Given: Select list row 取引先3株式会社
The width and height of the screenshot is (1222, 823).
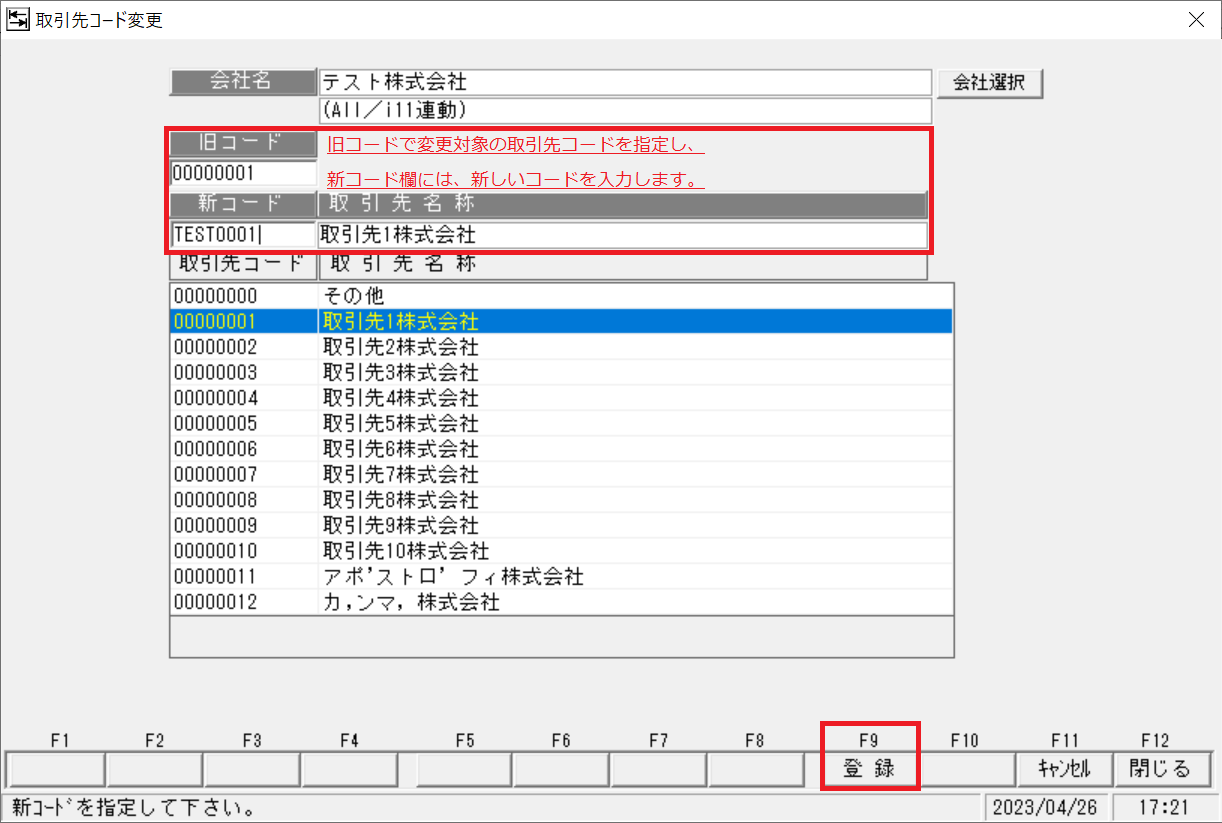Looking at the screenshot, I should coord(561,373).
